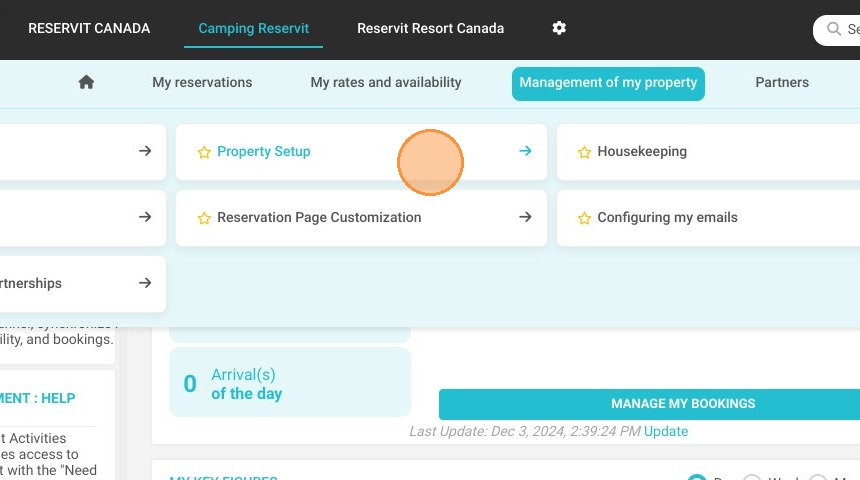Open the settings gear in the top bar

[559, 28]
